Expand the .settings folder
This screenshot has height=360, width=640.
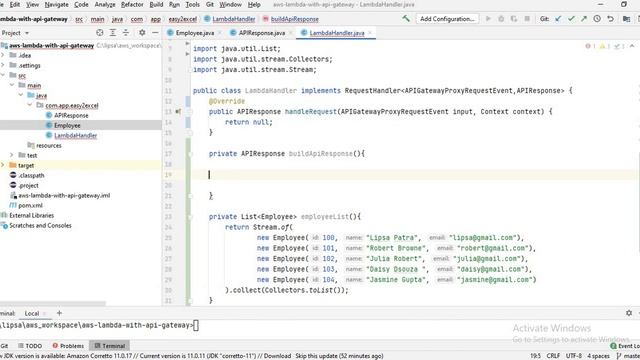[3, 65]
